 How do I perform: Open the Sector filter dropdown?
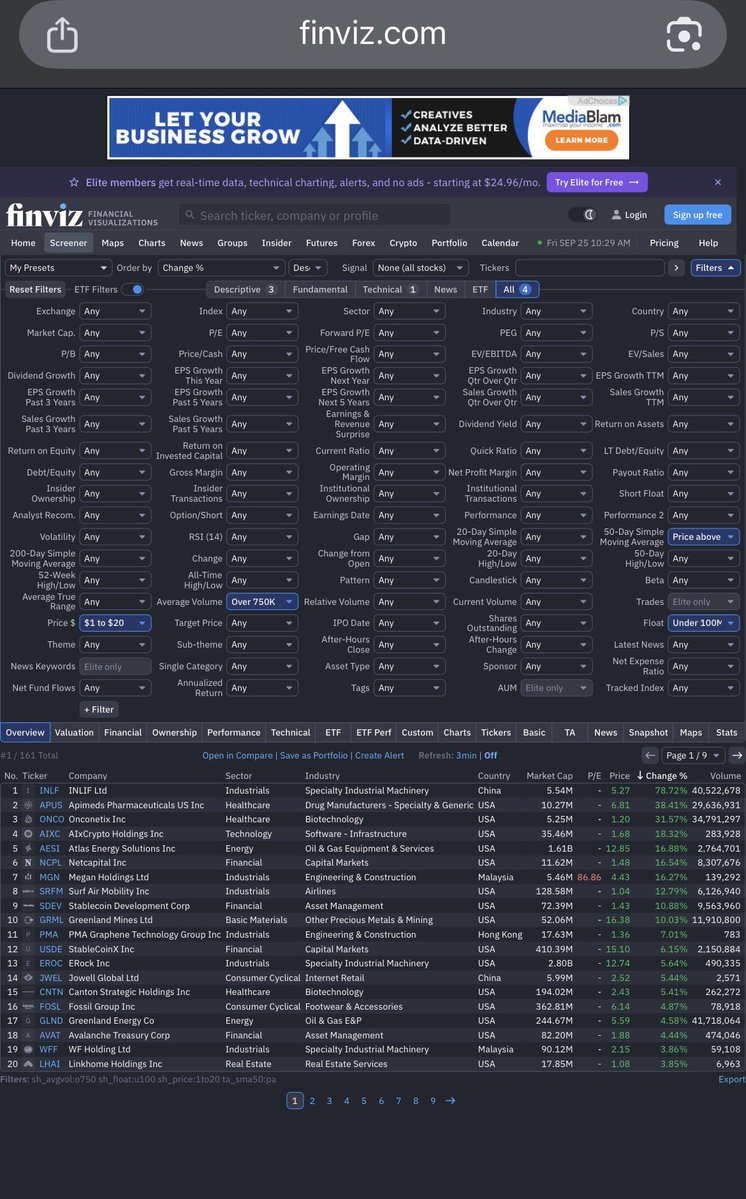pyautogui.click(x=409, y=311)
